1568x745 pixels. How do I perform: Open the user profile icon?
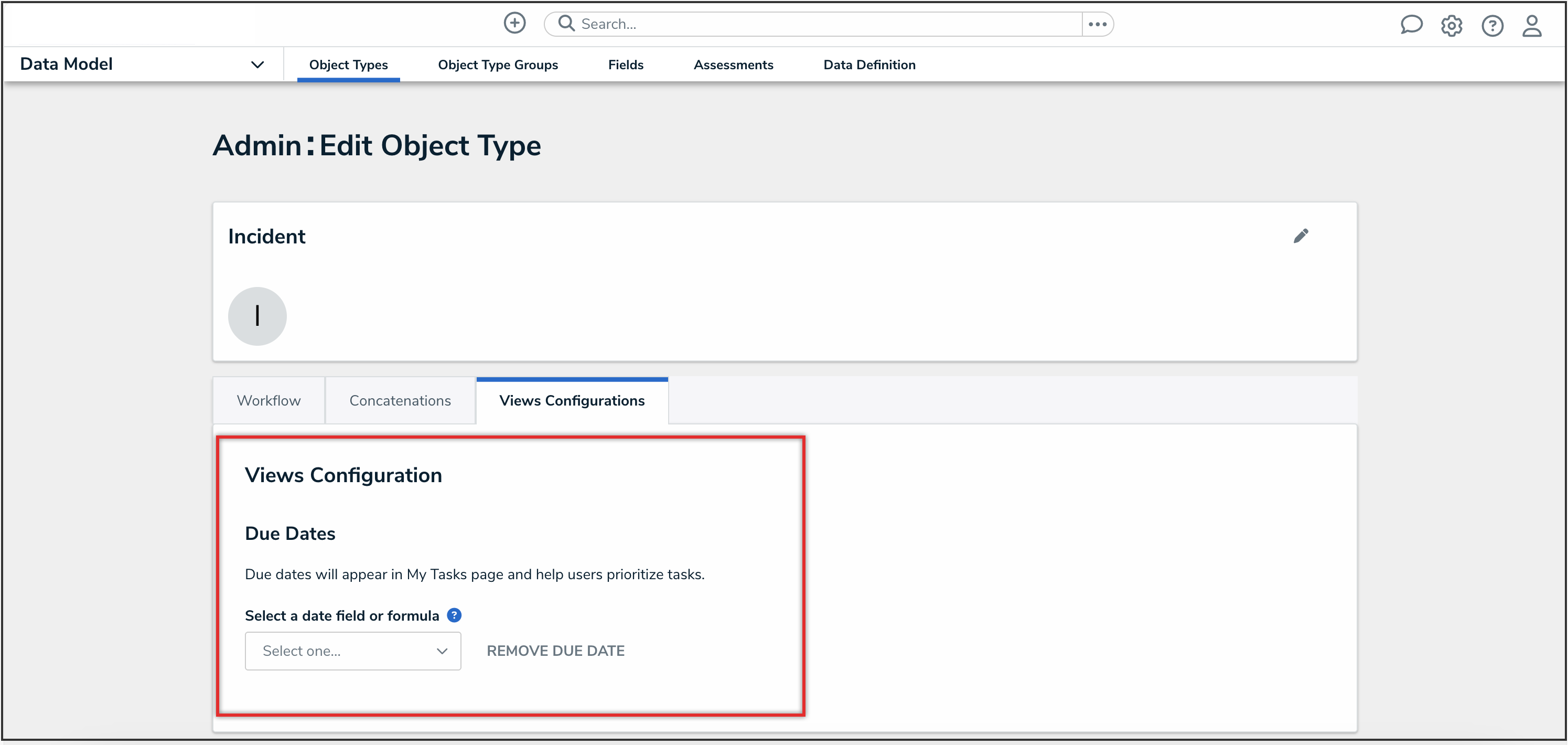tap(1531, 26)
